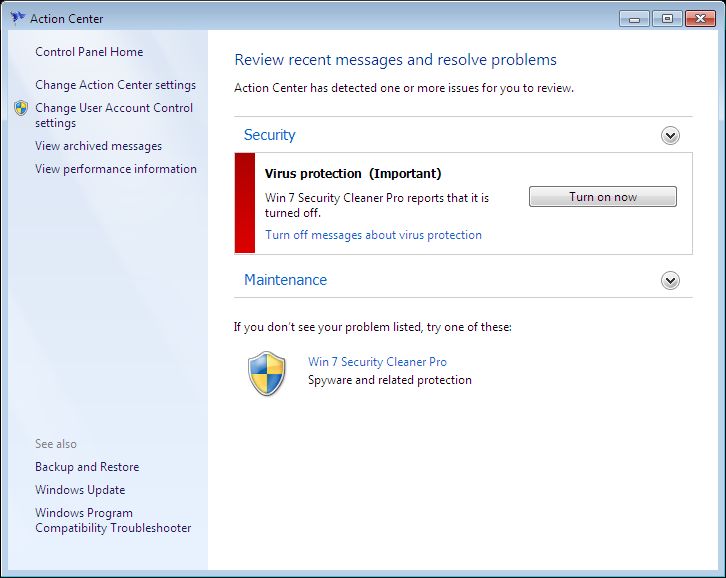Open Windows Update from See also
The height and width of the screenshot is (578, 726).
80,490
